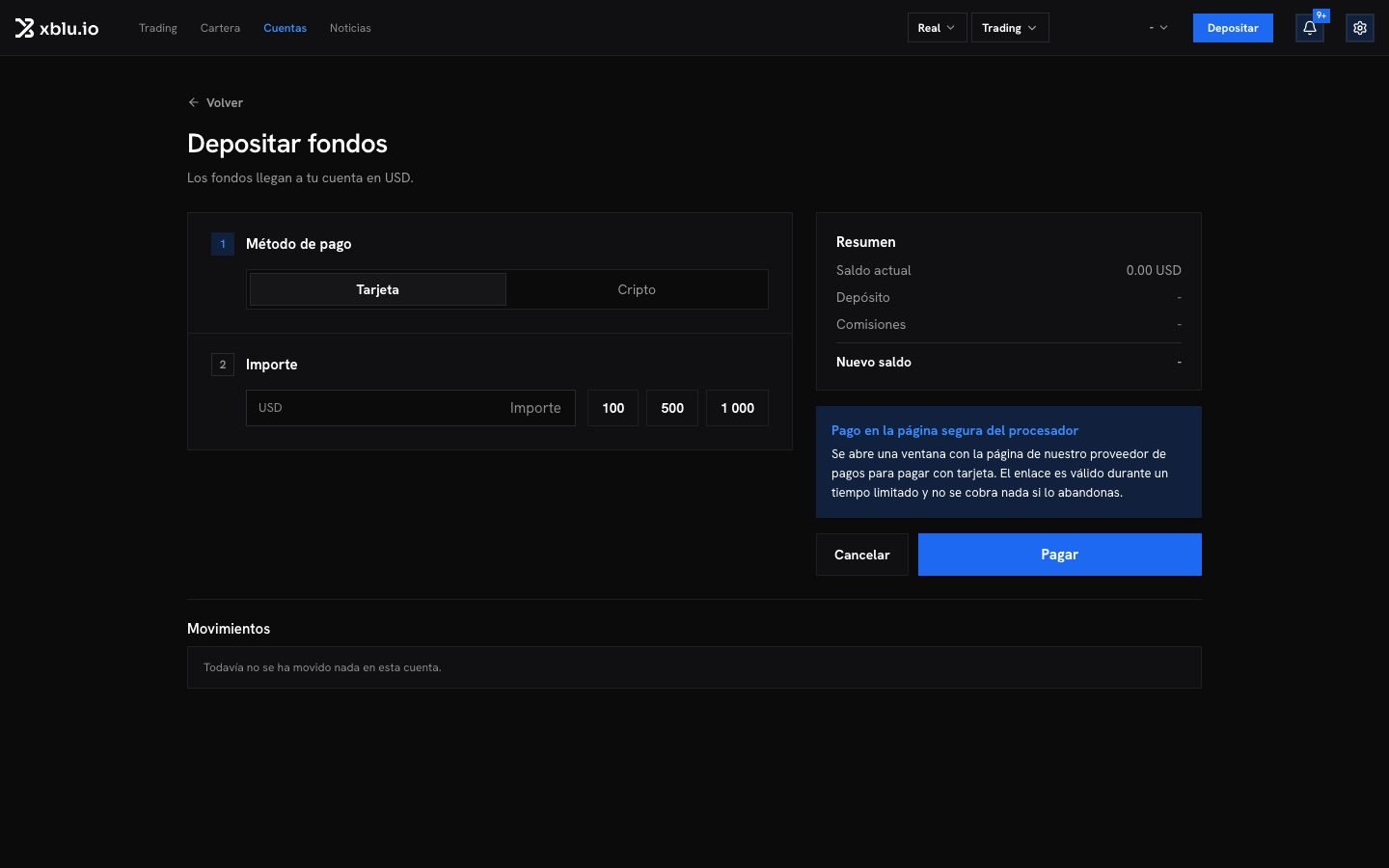
Task: Focus the USD Importe input field
Action: 411,408
